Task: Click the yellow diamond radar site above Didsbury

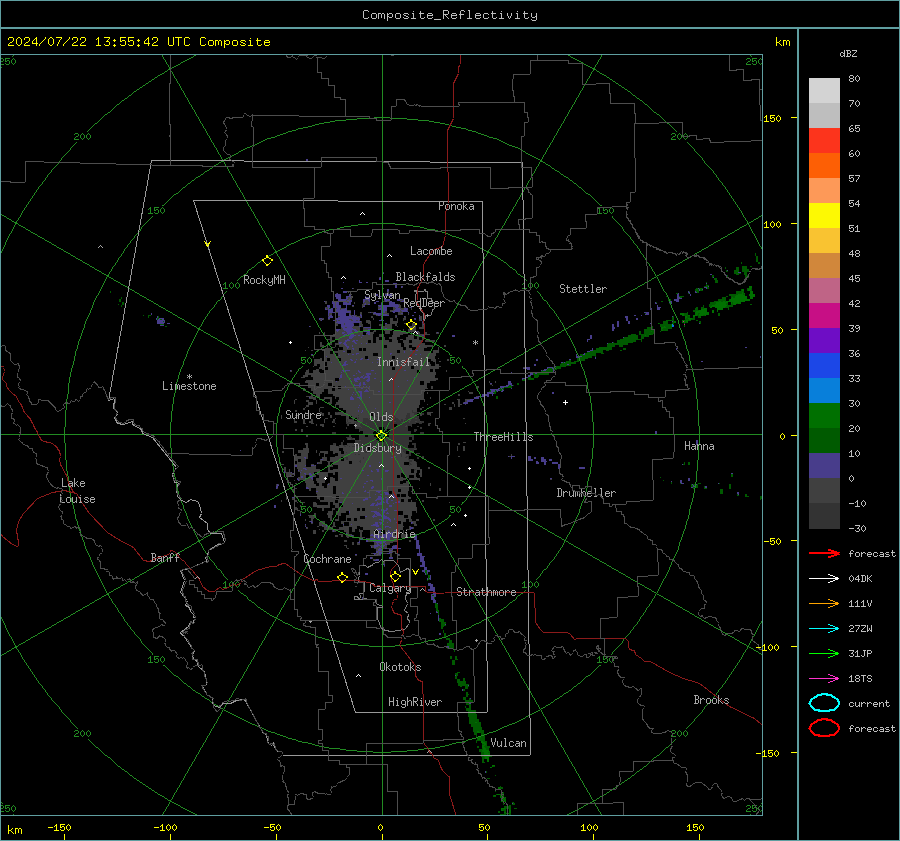Action: [381, 435]
